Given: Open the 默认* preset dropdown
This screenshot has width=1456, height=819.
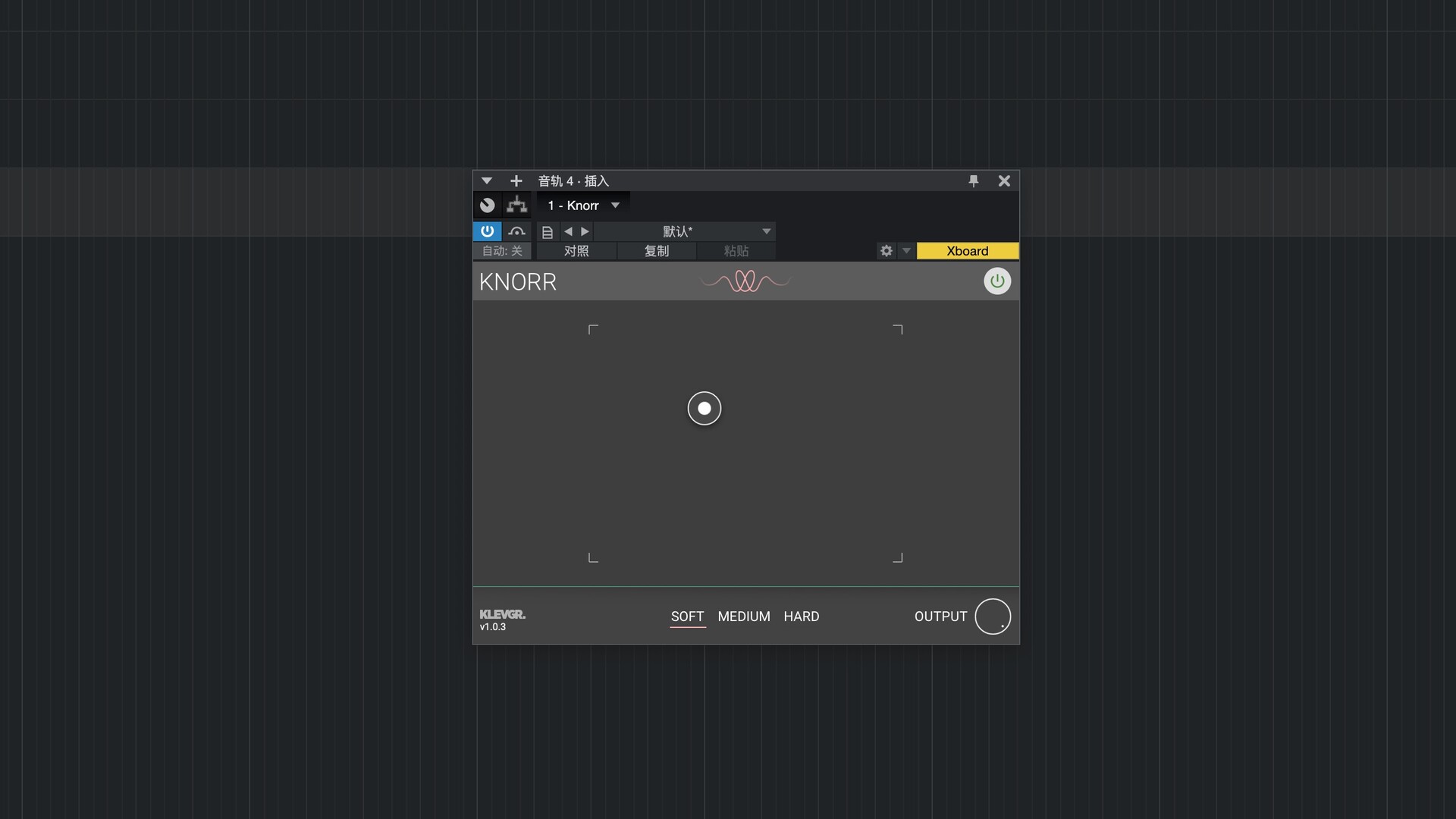Looking at the screenshot, I should pos(684,231).
